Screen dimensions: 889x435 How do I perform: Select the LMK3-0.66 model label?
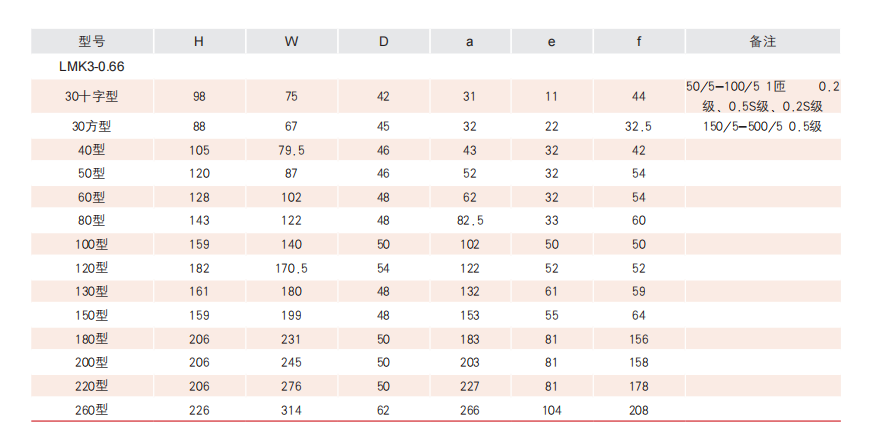point(92,66)
